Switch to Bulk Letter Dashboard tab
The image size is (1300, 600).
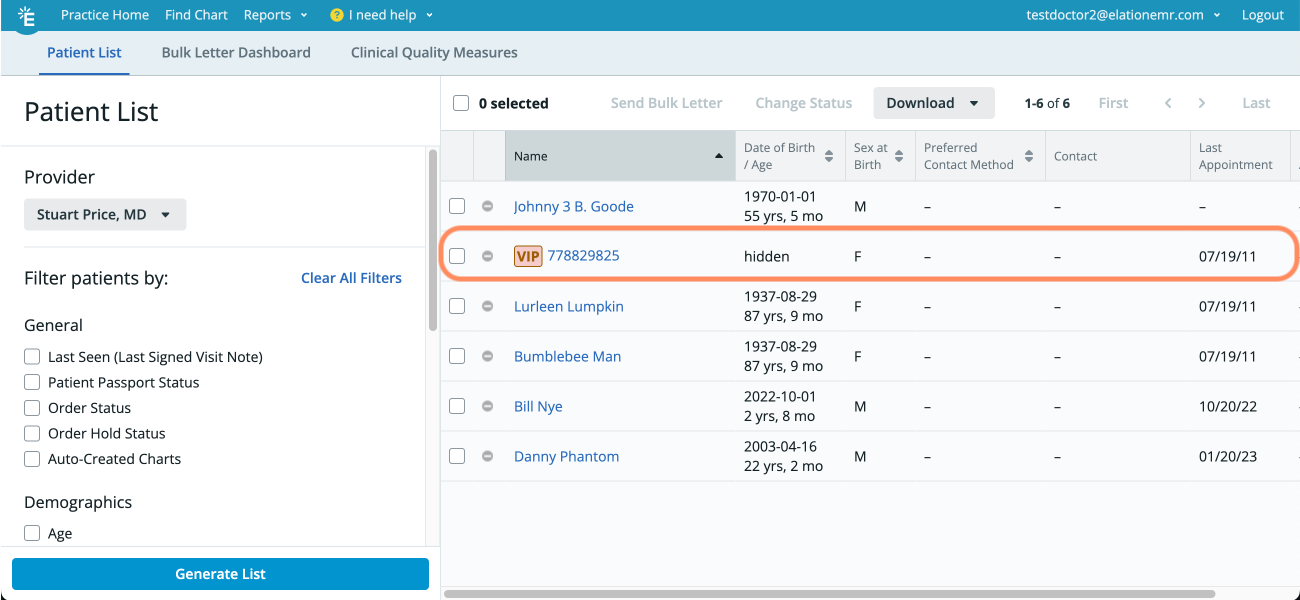coord(236,52)
